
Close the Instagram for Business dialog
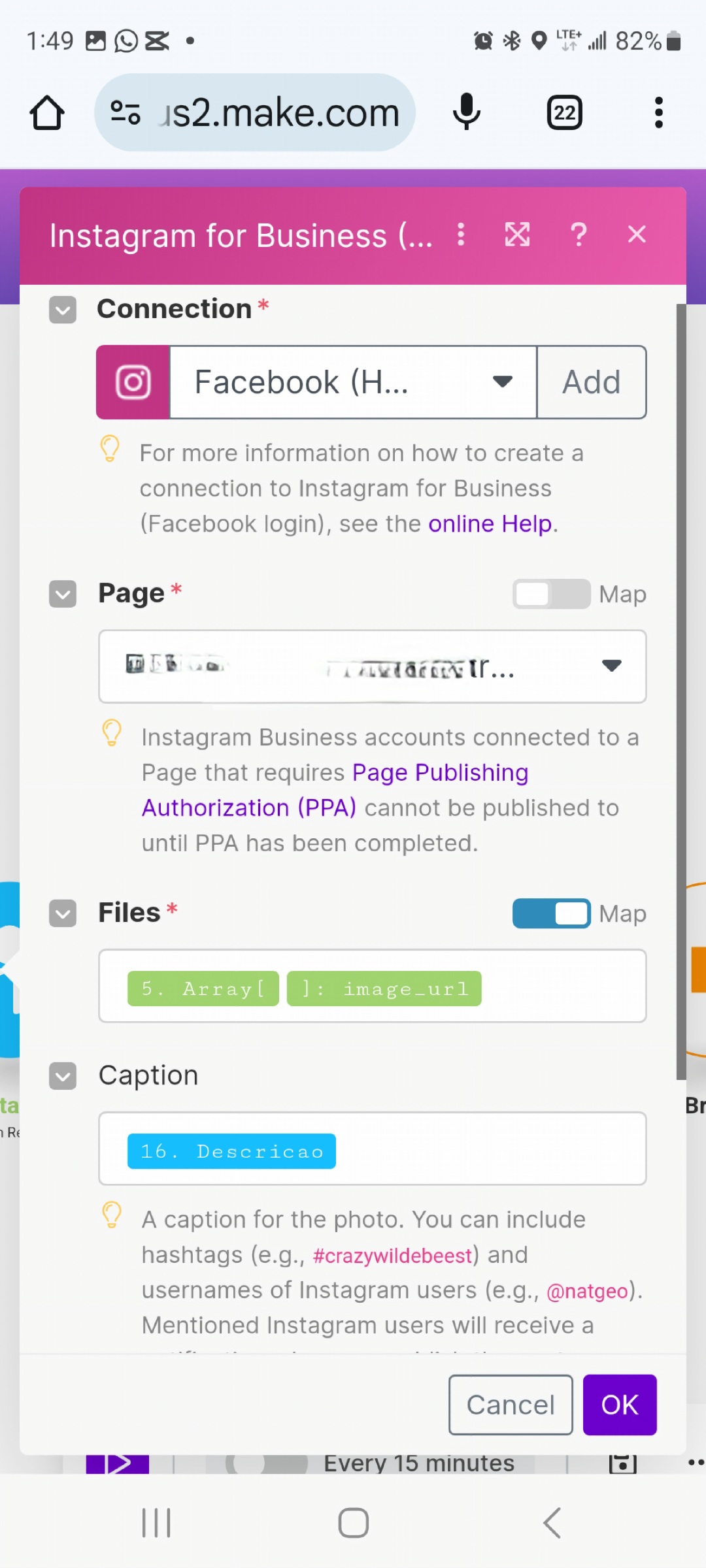coord(637,234)
